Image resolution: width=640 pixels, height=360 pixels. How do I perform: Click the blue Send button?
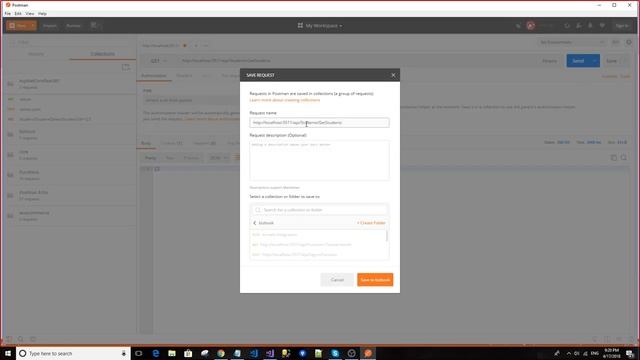(x=578, y=61)
